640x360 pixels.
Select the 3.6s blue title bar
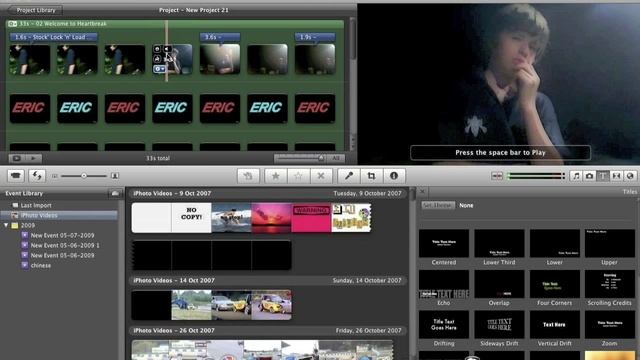pyautogui.click(x=220, y=37)
